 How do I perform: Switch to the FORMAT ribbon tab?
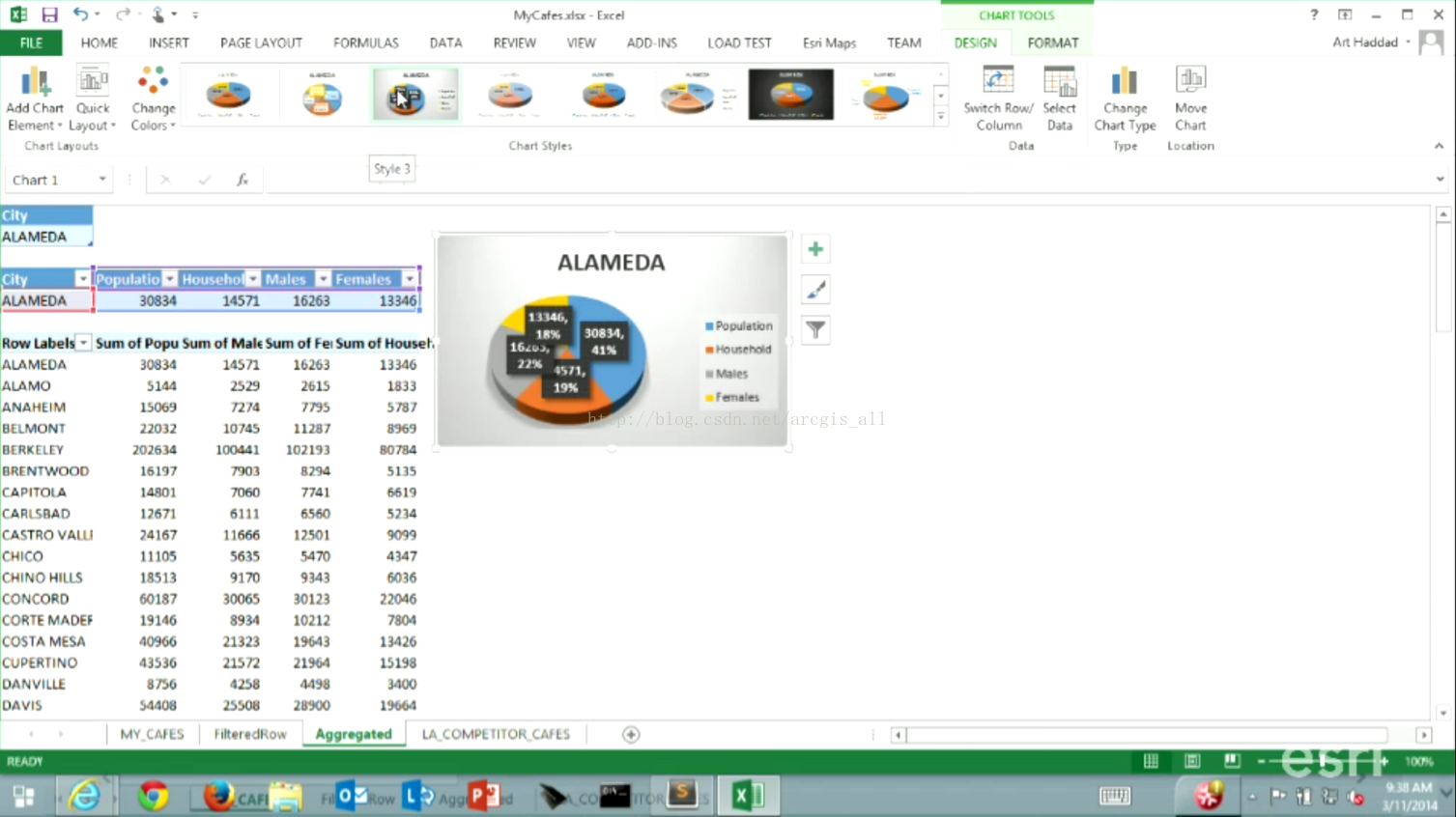[1052, 43]
